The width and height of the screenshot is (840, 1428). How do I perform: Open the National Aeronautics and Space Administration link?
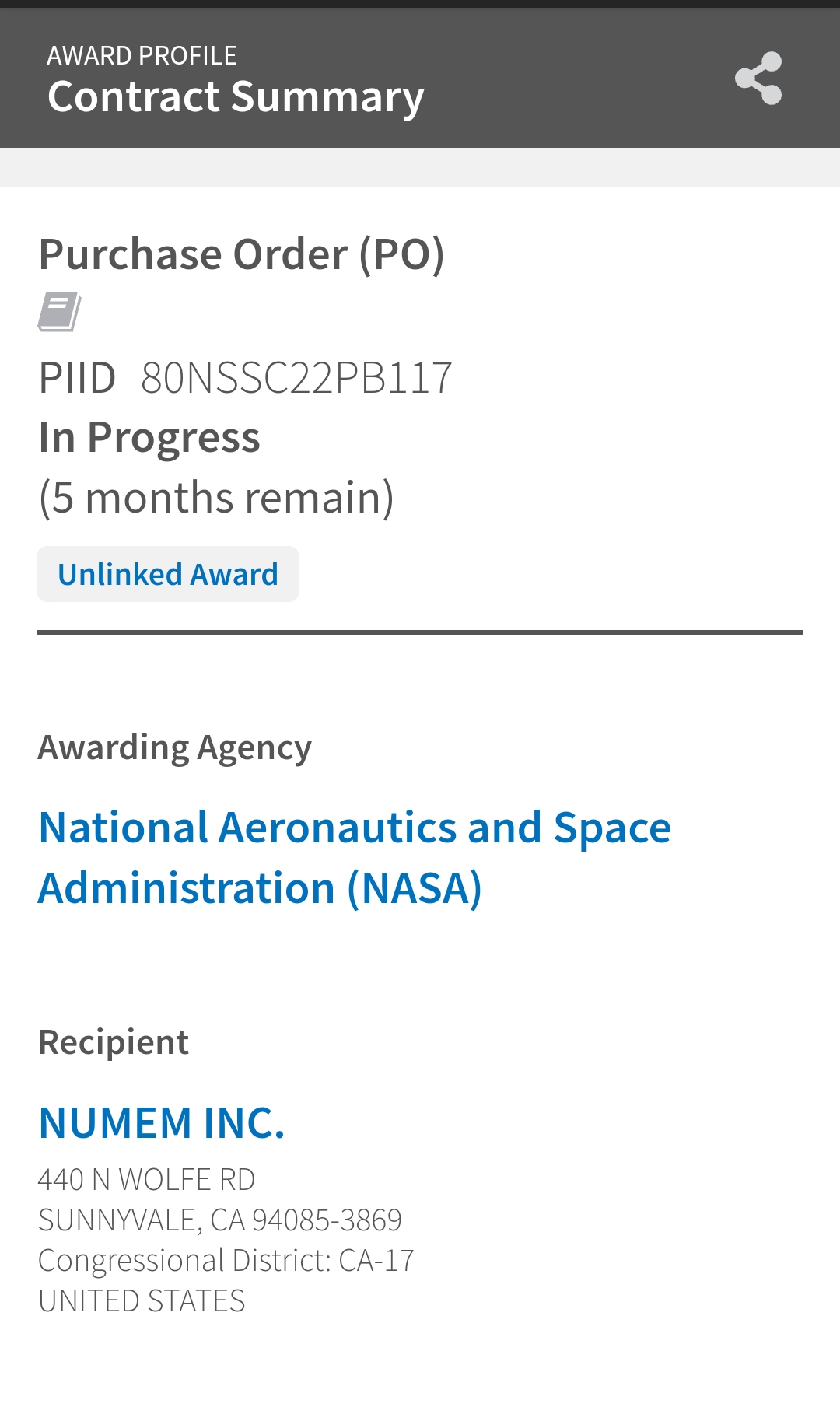tap(355, 857)
